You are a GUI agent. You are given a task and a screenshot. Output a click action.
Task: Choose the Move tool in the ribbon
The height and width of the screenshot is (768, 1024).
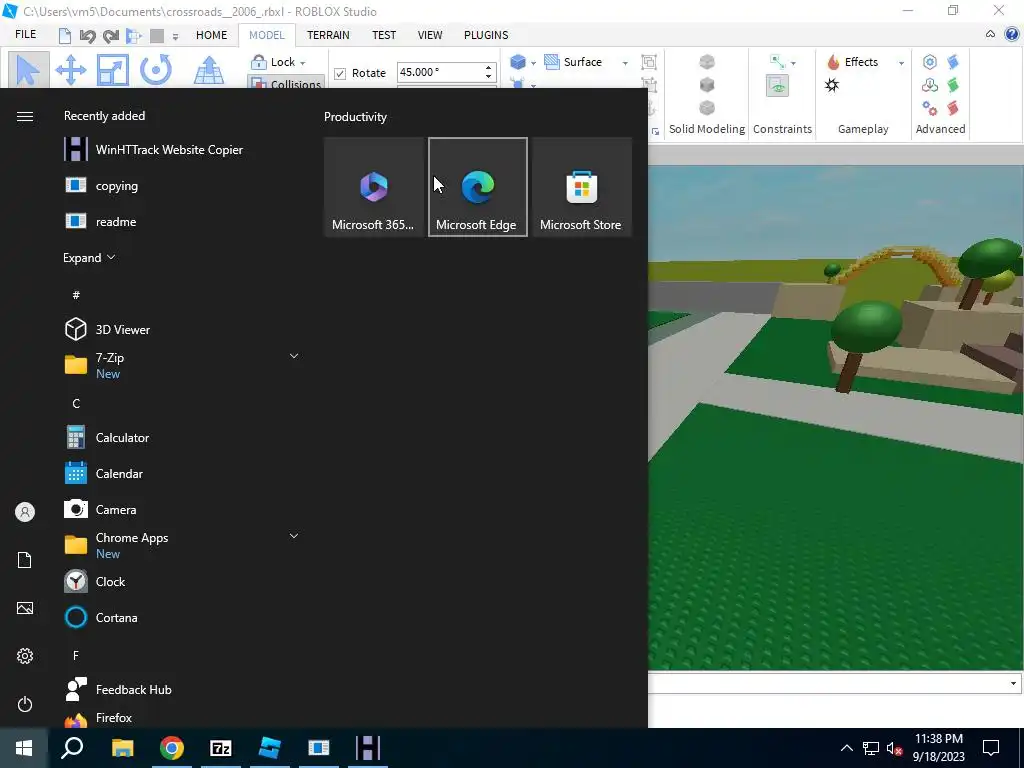[x=71, y=70]
